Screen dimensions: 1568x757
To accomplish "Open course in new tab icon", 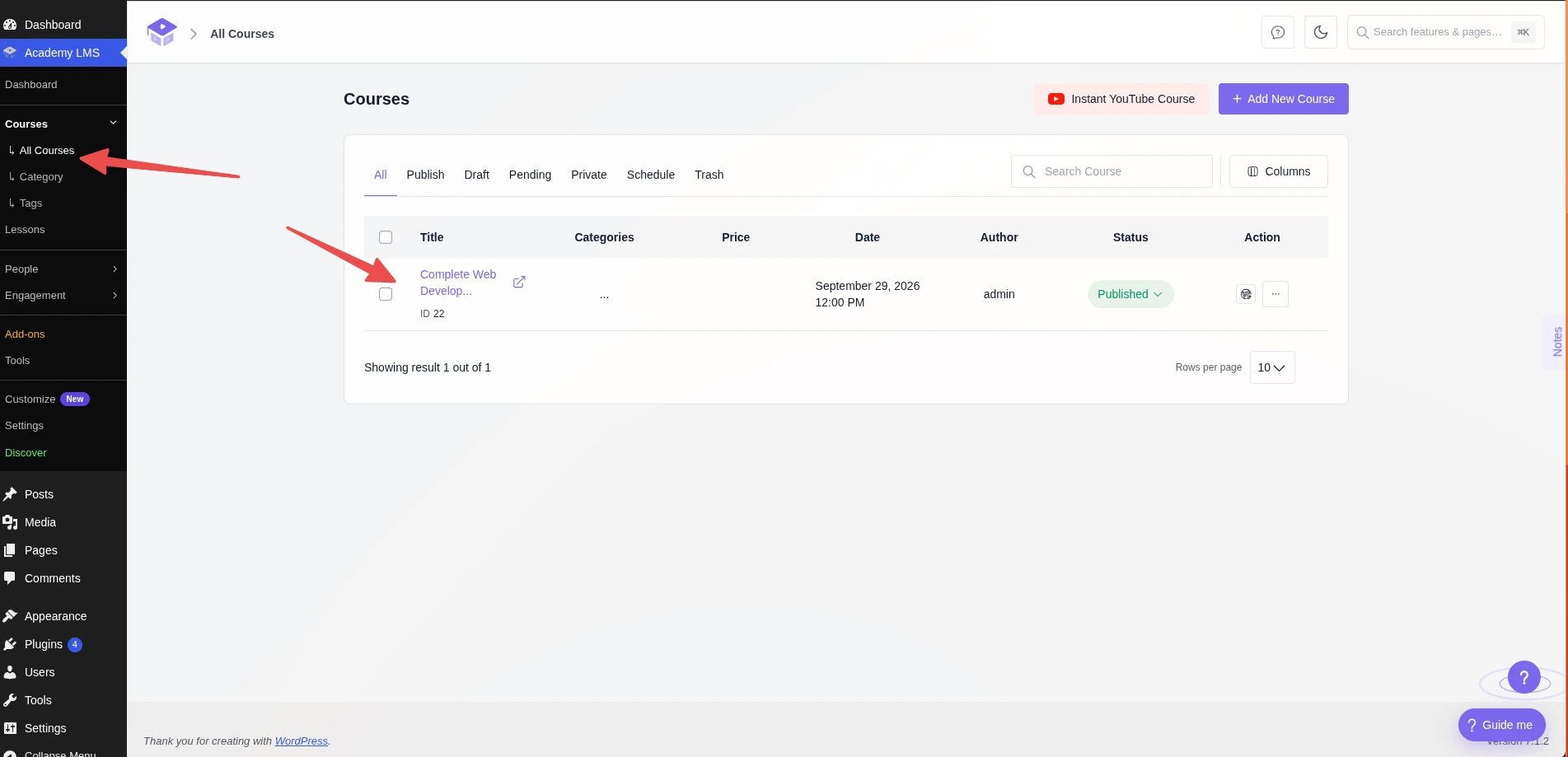I will point(519,282).
